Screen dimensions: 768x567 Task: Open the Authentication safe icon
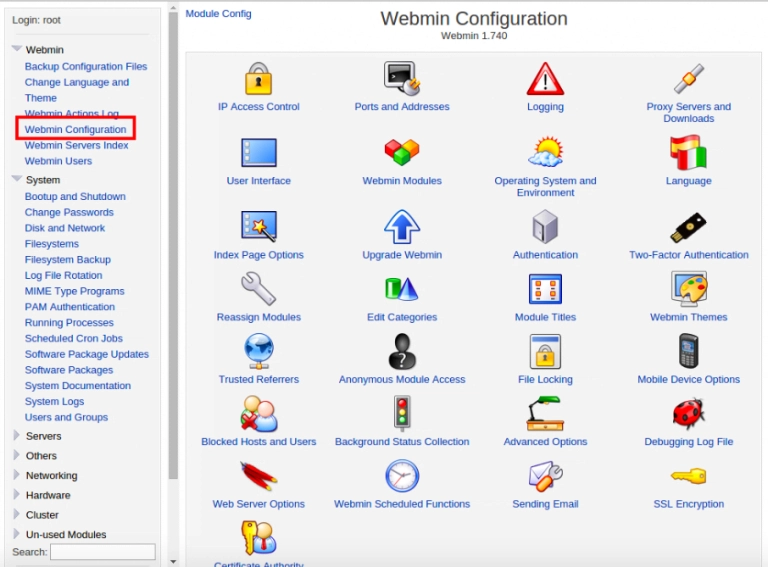545,226
